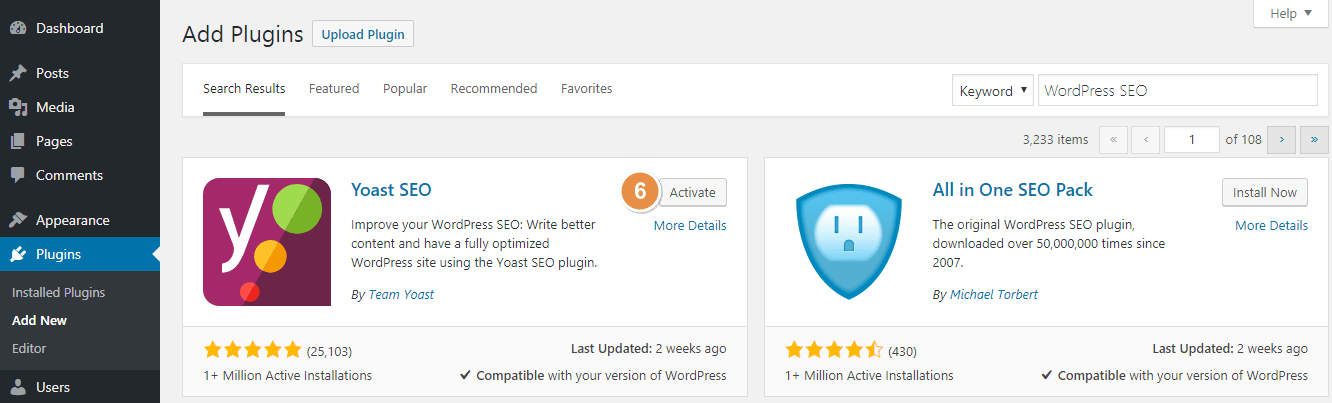Jump to last page of results
The image size is (1332, 403).
coord(1314,140)
